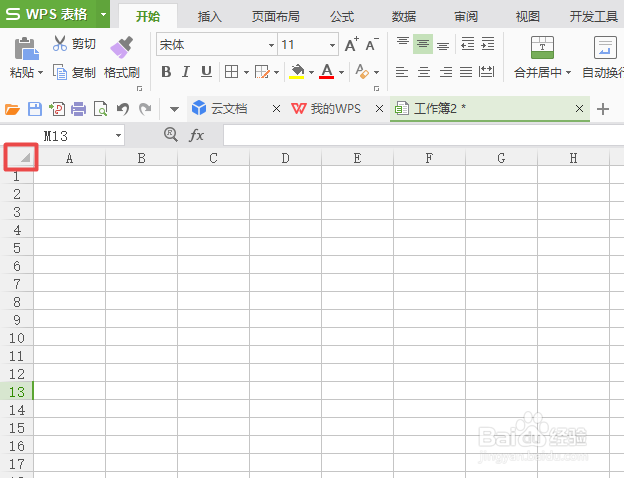Increase indent icon
The image size is (624, 478).
point(488,44)
